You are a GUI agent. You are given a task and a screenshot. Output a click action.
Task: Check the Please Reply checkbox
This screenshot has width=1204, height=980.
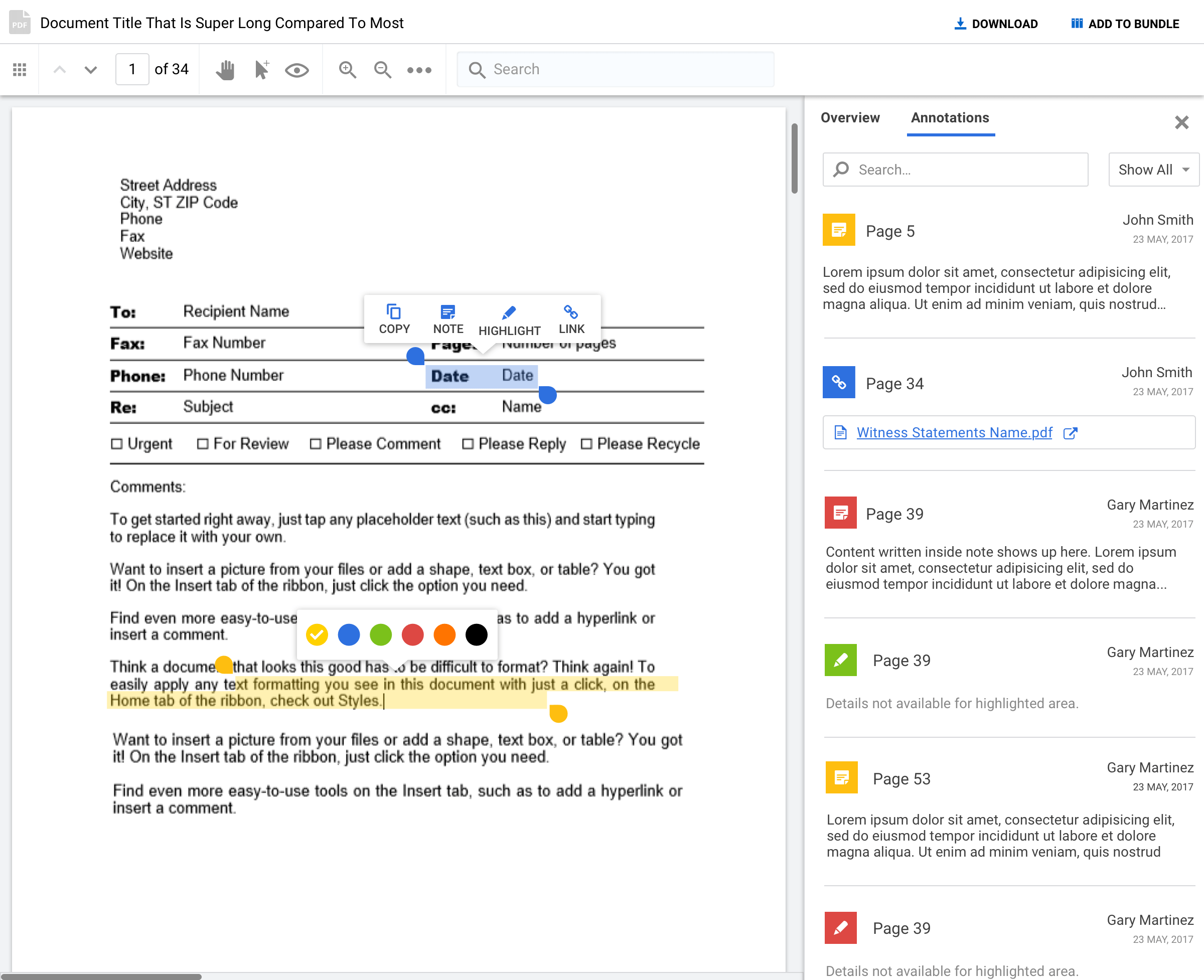[x=468, y=444]
